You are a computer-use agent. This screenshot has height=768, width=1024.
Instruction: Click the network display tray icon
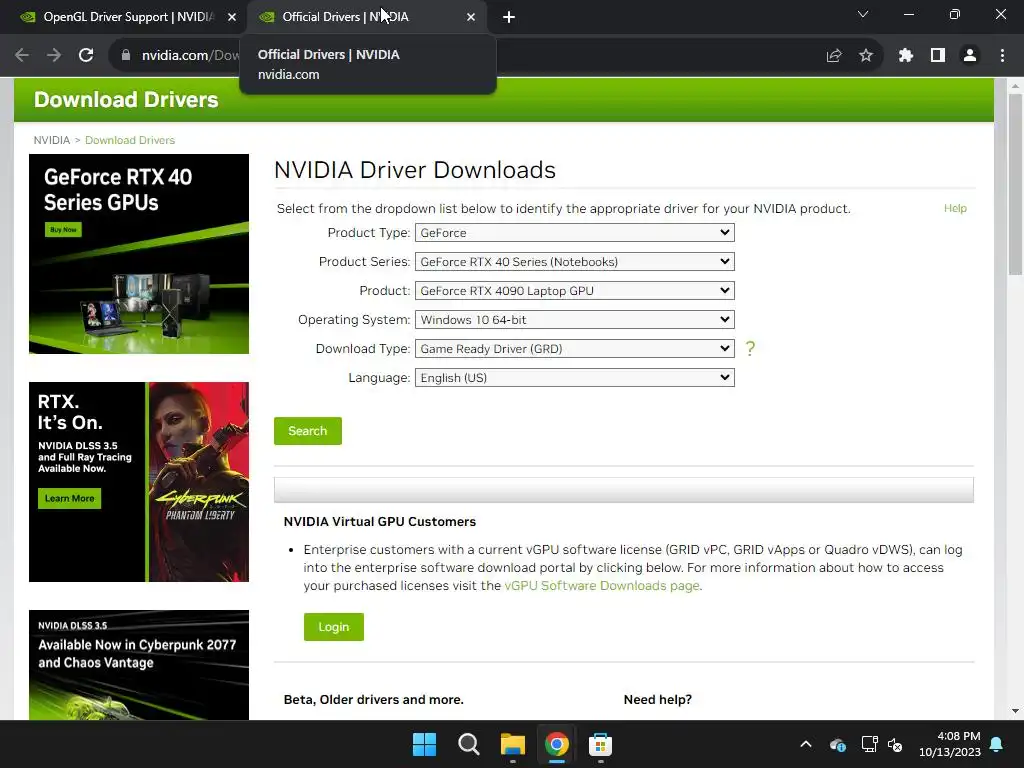click(869, 744)
